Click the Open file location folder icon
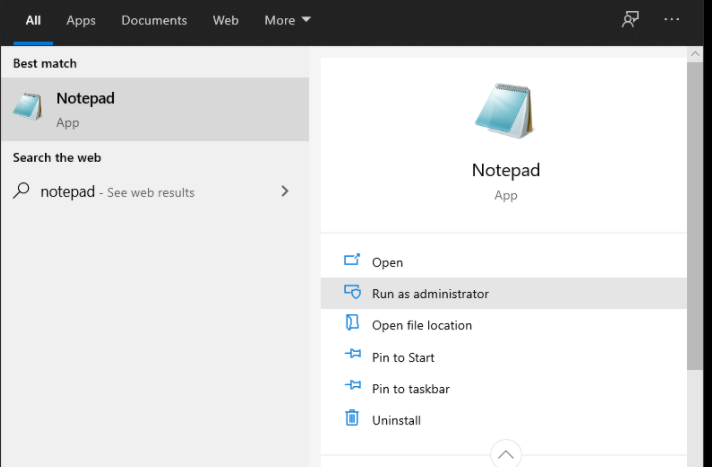This screenshot has width=712, height=467. tap(352, 323)
